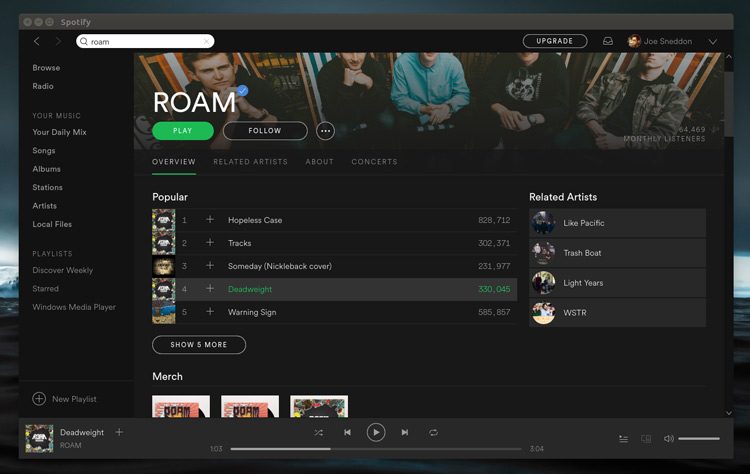The width and height of the screenshot is (750, 474).
Task: Click the Hopeless Case album art thumbnail
Action: [164, 220]
